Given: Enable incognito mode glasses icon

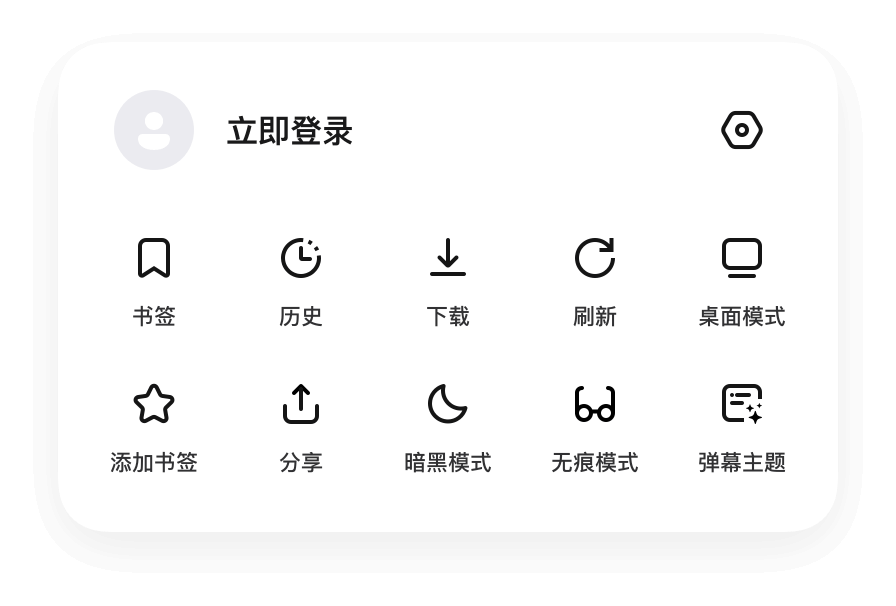Looking at the screenshot, I should click(x=595, y=404).
